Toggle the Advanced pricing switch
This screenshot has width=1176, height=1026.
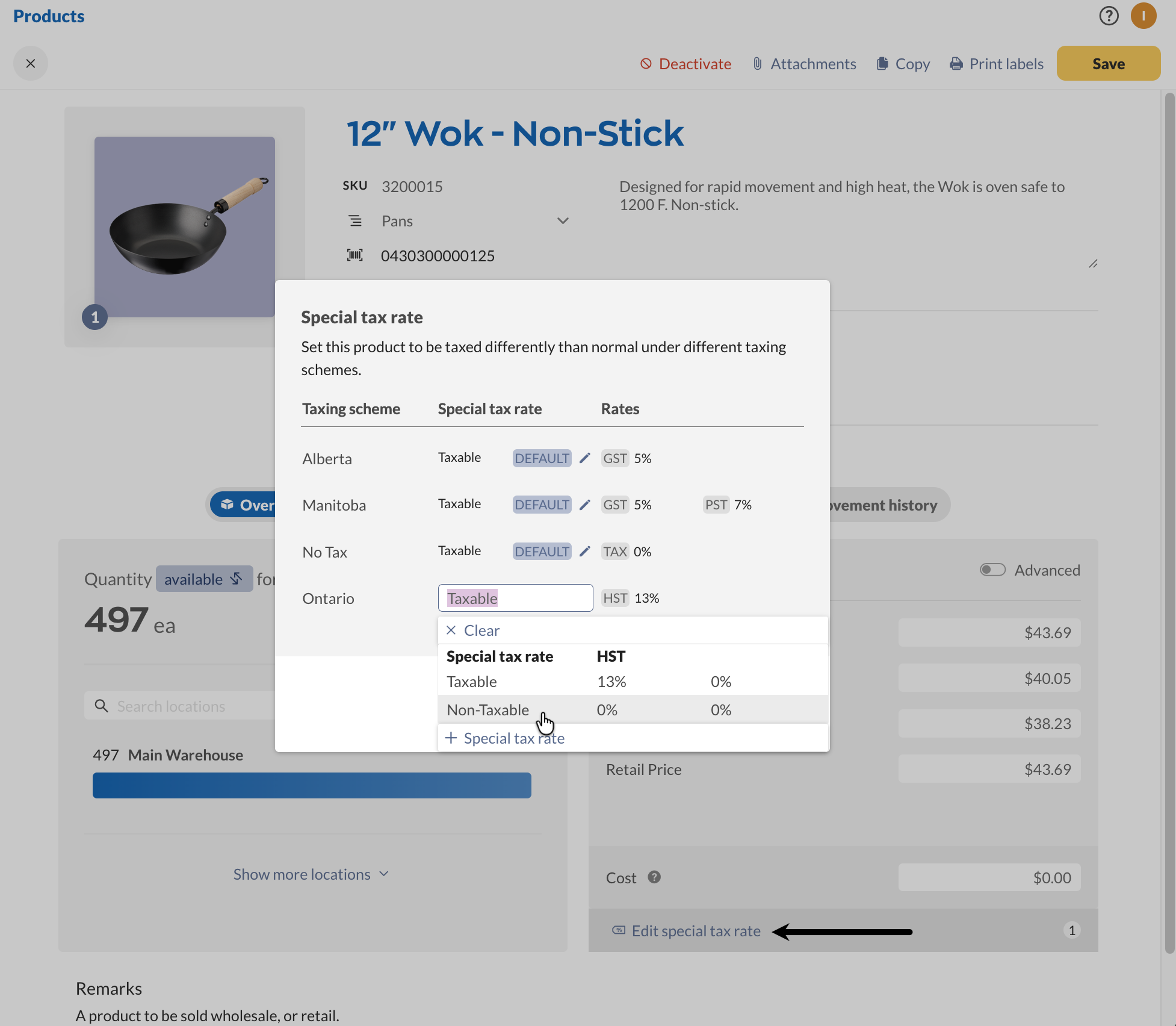coord(992,569)
